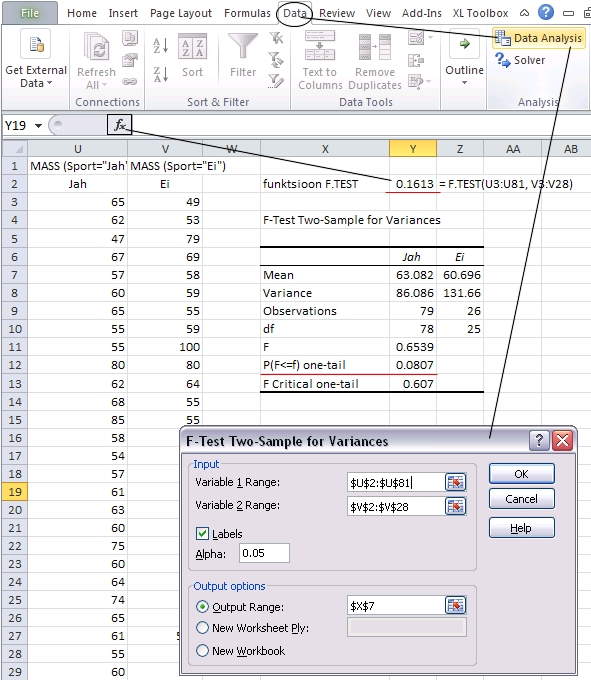Confirm the F-Test with OK
Screen dimensions: 591x680
click(522, 474)
